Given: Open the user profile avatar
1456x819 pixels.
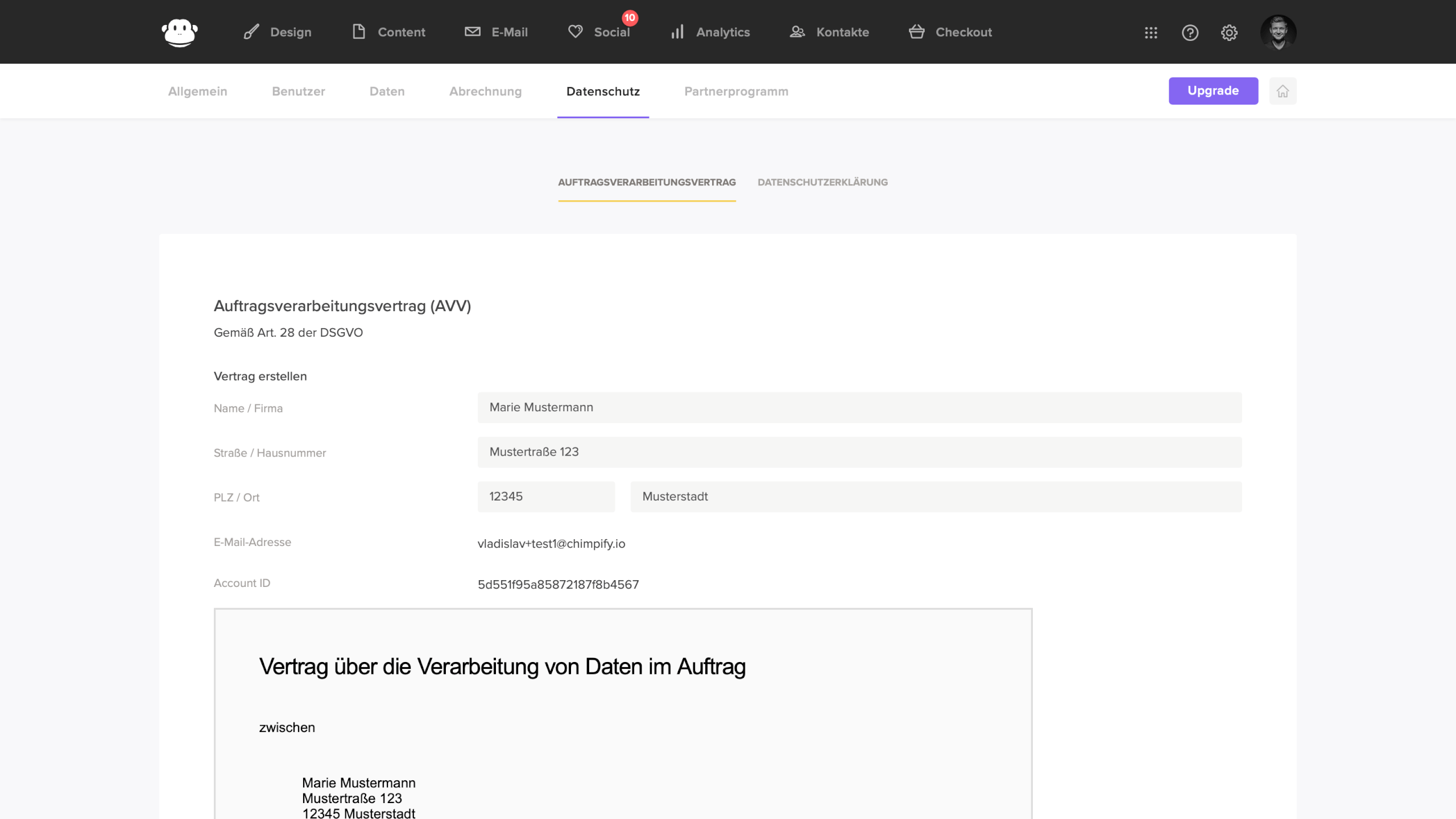Looking at the screenshot, I should (x=1278, y=32).
